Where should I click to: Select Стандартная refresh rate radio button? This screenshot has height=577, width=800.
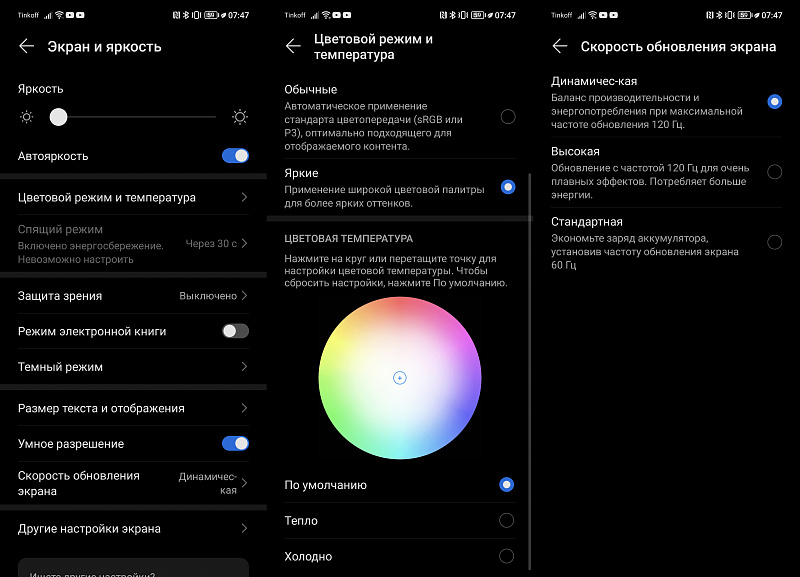point(774,242)
